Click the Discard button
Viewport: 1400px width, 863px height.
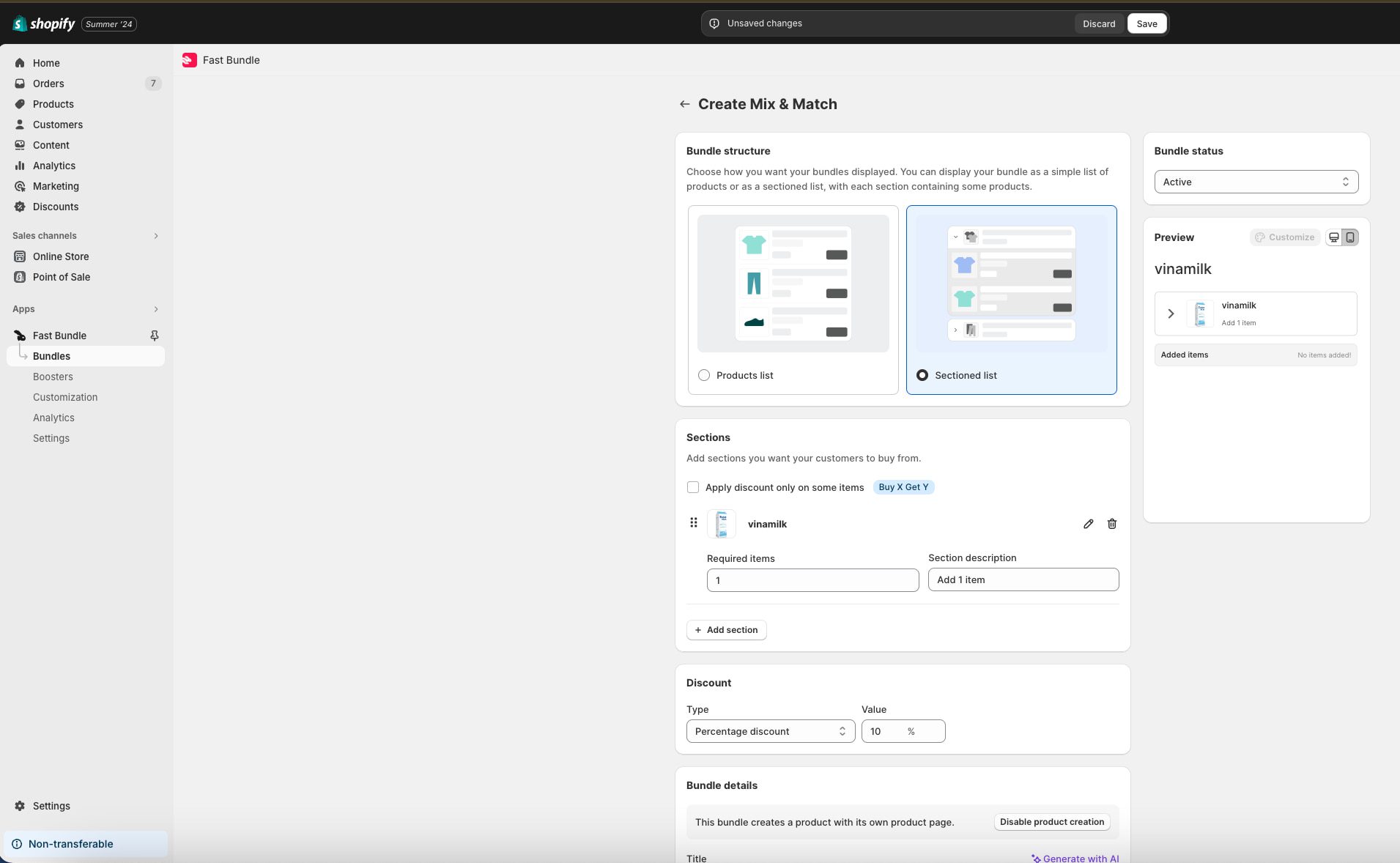(x=1099, y=23)
